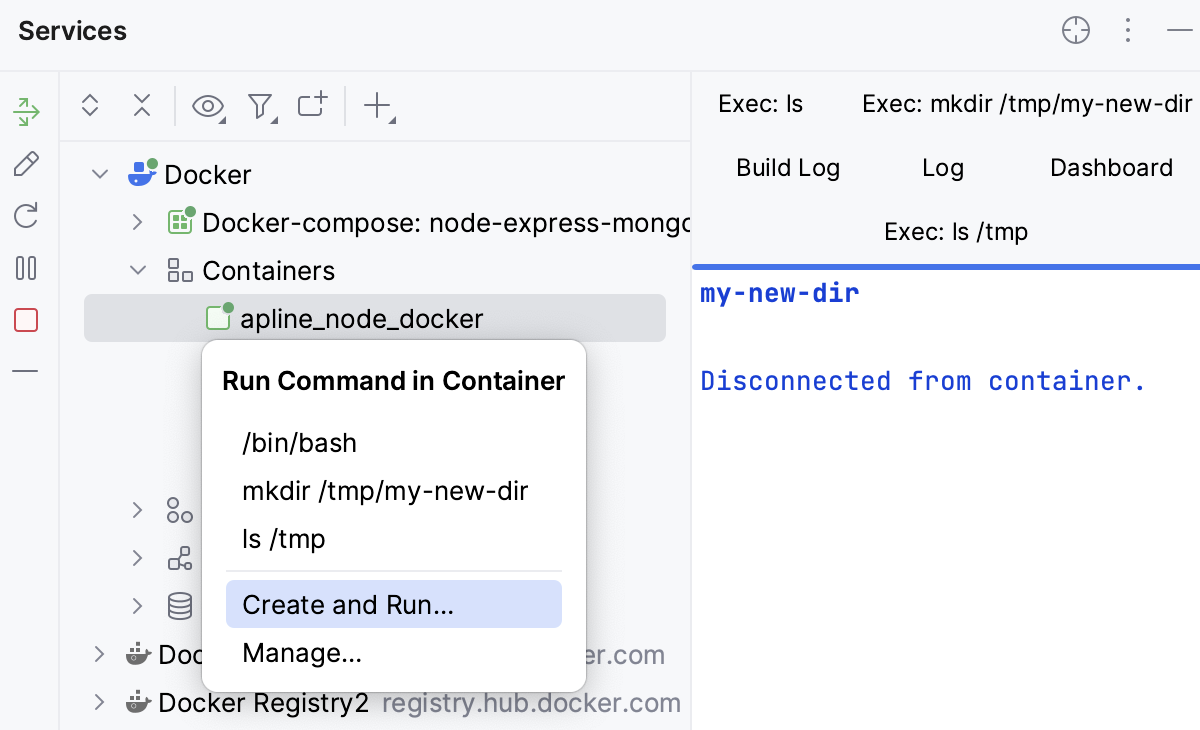This screenshot has height=730, width=1200.
Task: Expand the Docker-compose: node-express-mongo node
Action: (x=138, y=222)
